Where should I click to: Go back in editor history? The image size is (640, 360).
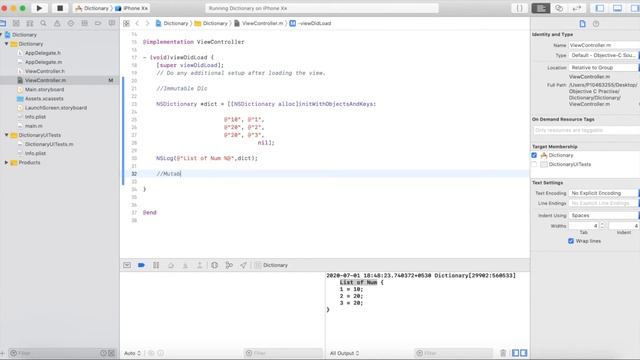[137, 23]
